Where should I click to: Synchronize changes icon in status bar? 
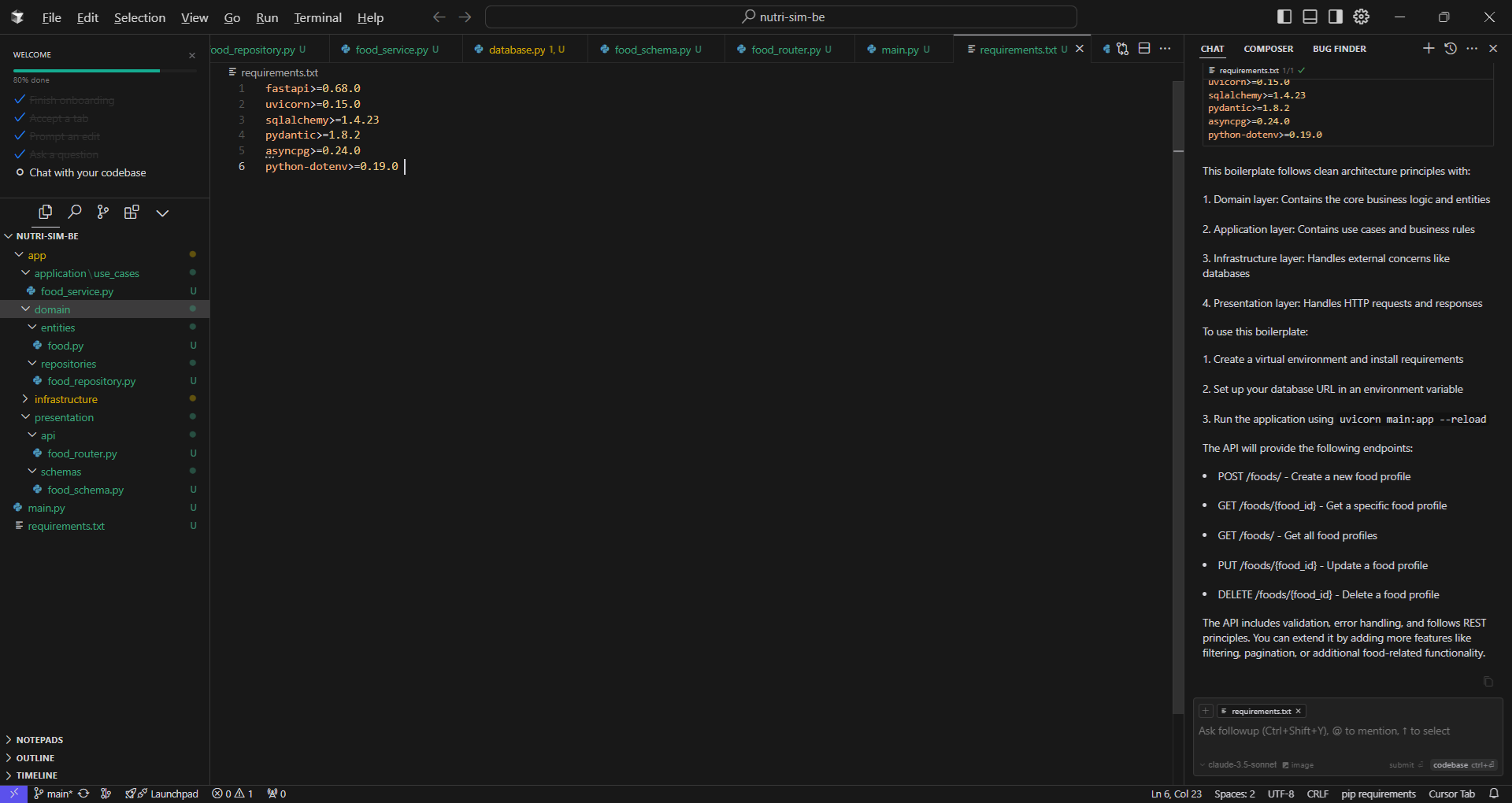pos(83,794)
